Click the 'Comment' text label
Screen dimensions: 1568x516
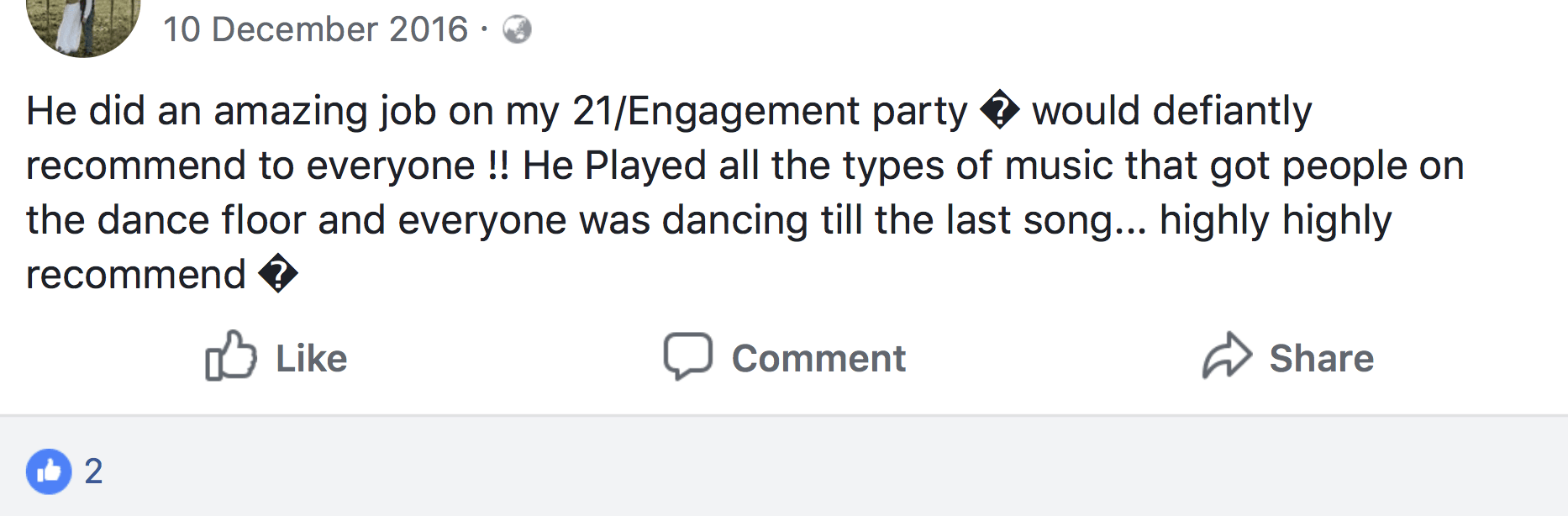tap(818, 359)
